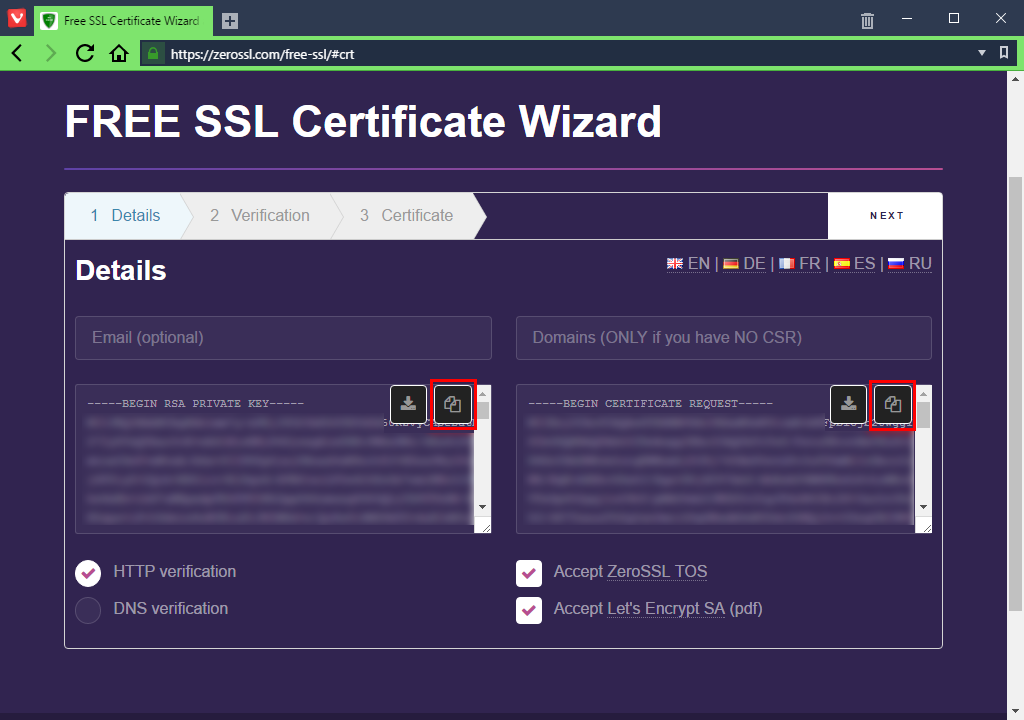Viewport: 1024px width, 720px height.
Task: Select the Free SSL Certificate Wizard browser tab
Action: [x=123, y=21]
